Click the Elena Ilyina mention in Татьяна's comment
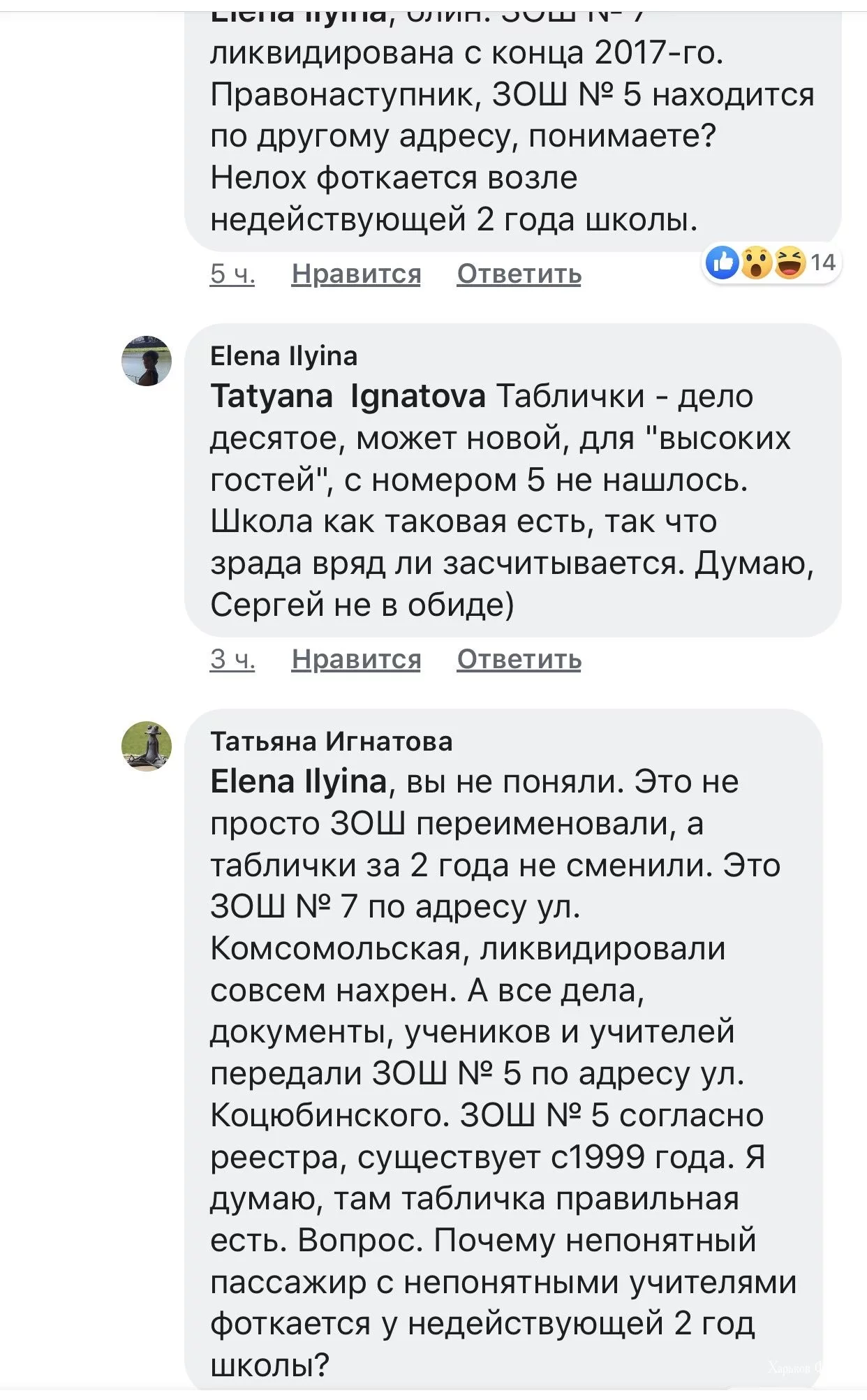This screenshot has height=1400, width=867. point(299,782)
